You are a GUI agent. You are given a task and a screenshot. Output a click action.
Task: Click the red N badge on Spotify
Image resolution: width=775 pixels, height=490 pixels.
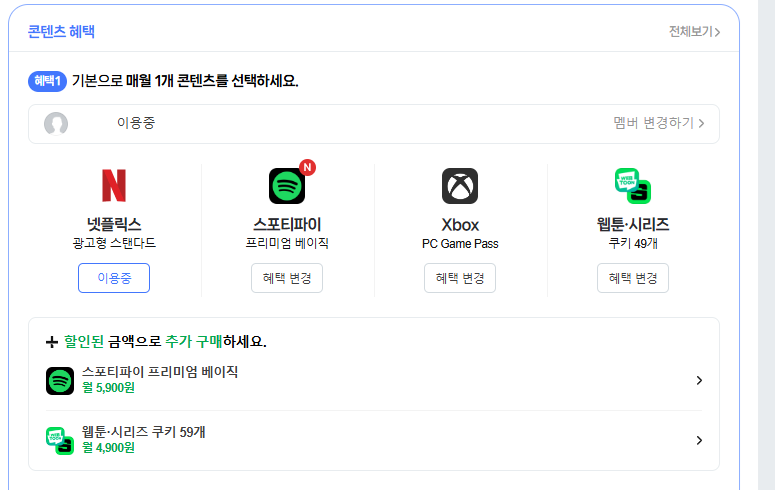pyautogui.click(x=307, y=167)
